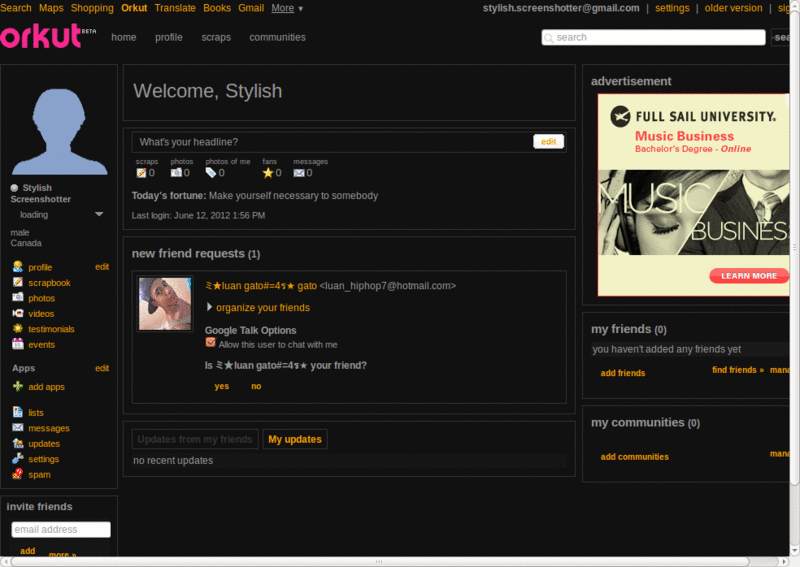
Task: Open Maps in the Google top bar
Action: coord(51,8)
